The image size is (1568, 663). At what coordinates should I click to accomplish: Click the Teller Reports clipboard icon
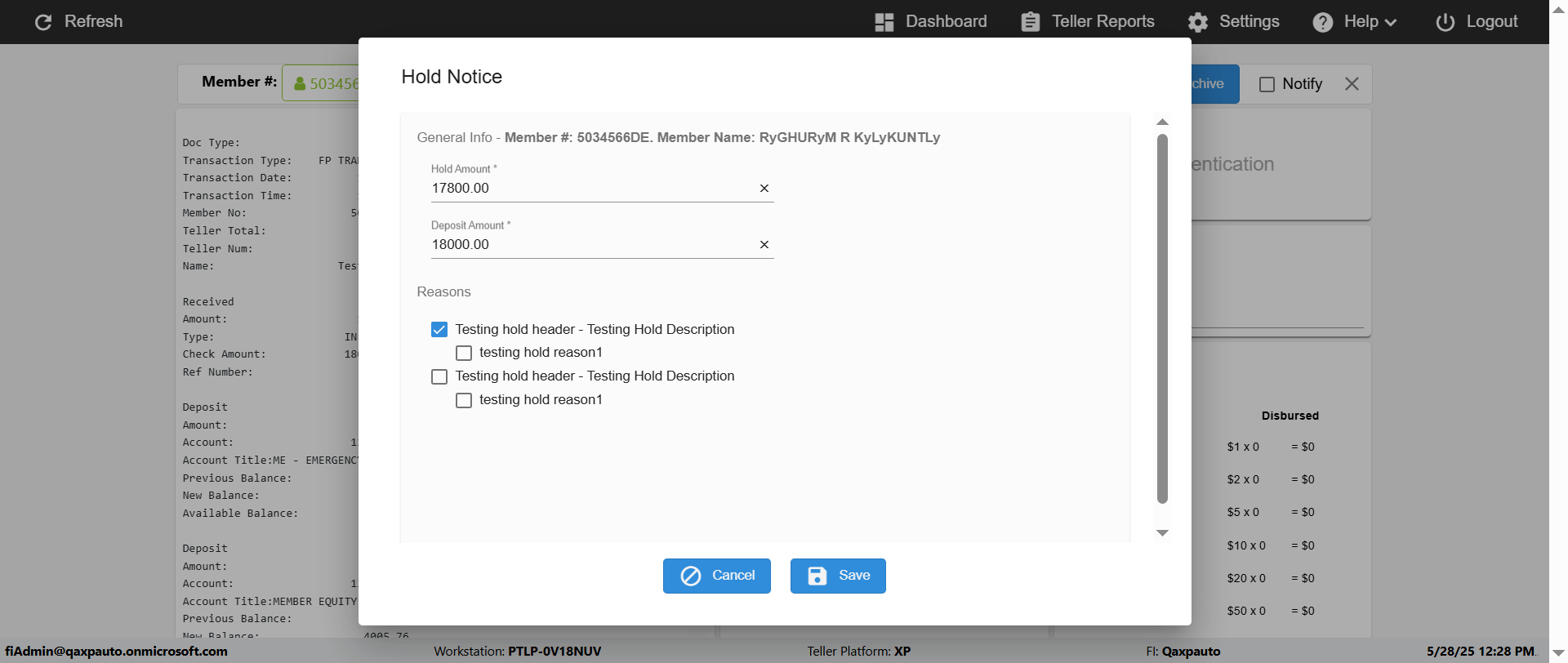click(x=1031, y=22)
